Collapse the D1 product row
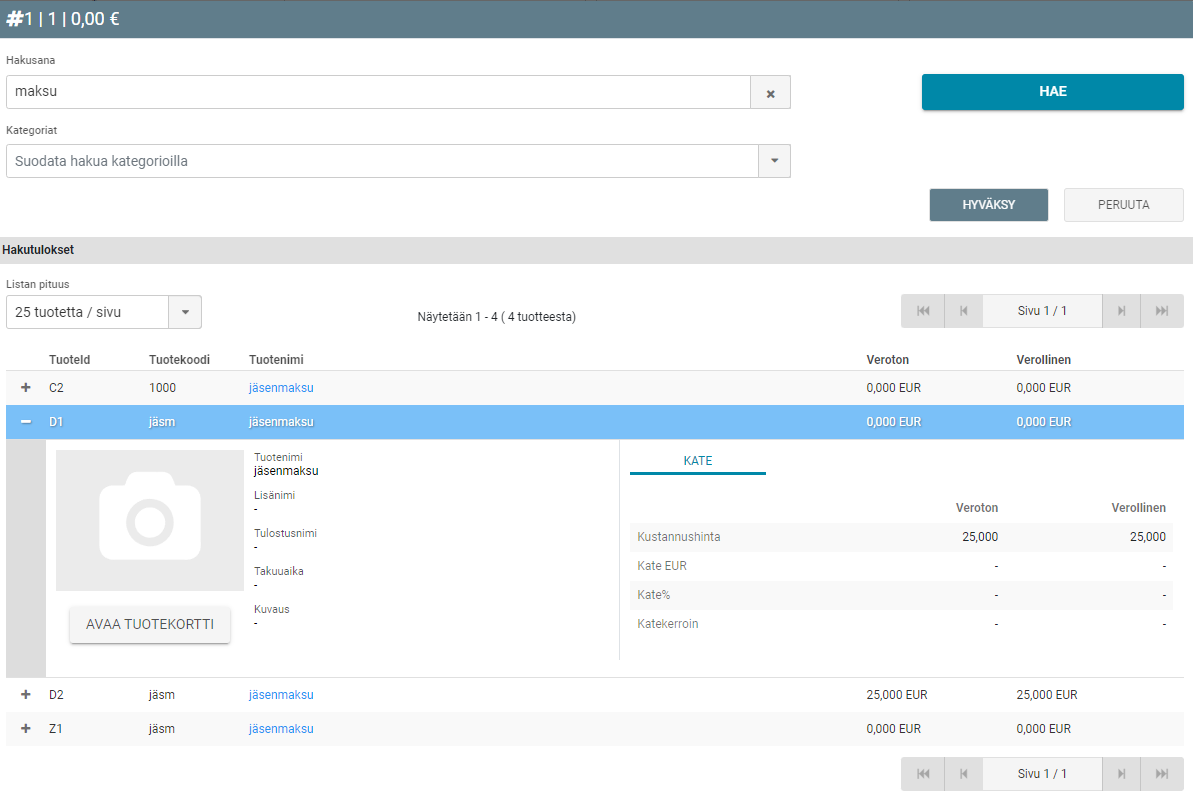 pos(26,421)
